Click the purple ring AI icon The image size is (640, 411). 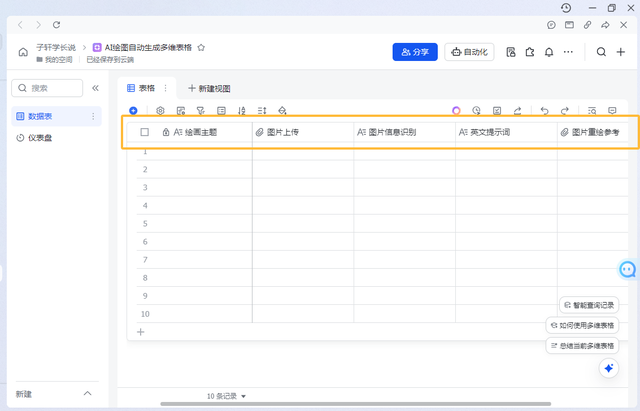456,111
